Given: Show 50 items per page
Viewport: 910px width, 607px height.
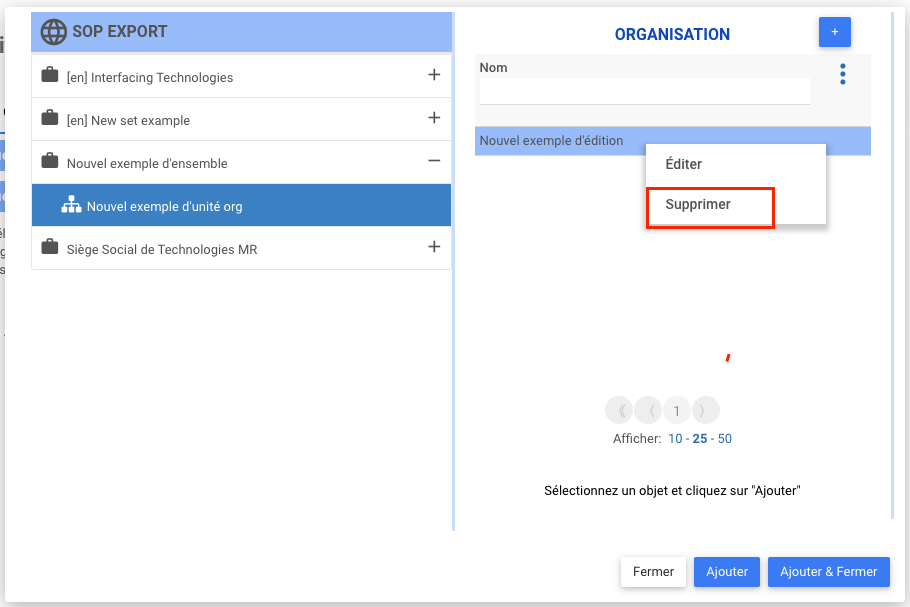Looking at the screenshot, I should point(725,439).
